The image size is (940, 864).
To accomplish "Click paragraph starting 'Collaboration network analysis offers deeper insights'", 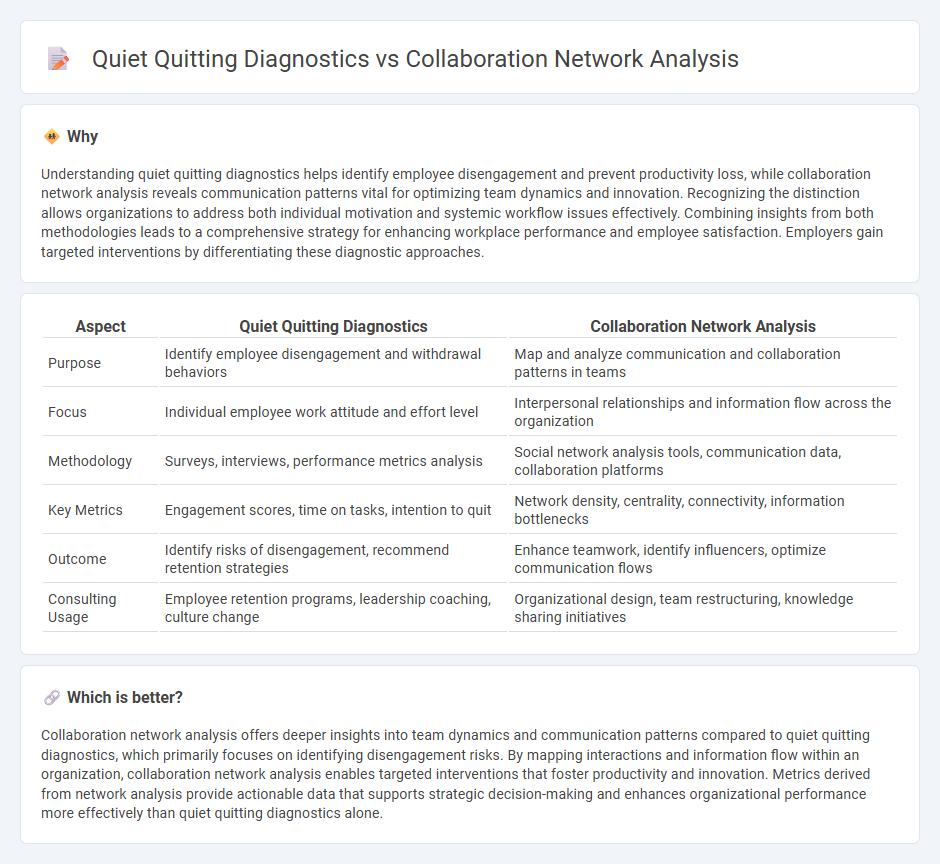I will pos(456,774).
